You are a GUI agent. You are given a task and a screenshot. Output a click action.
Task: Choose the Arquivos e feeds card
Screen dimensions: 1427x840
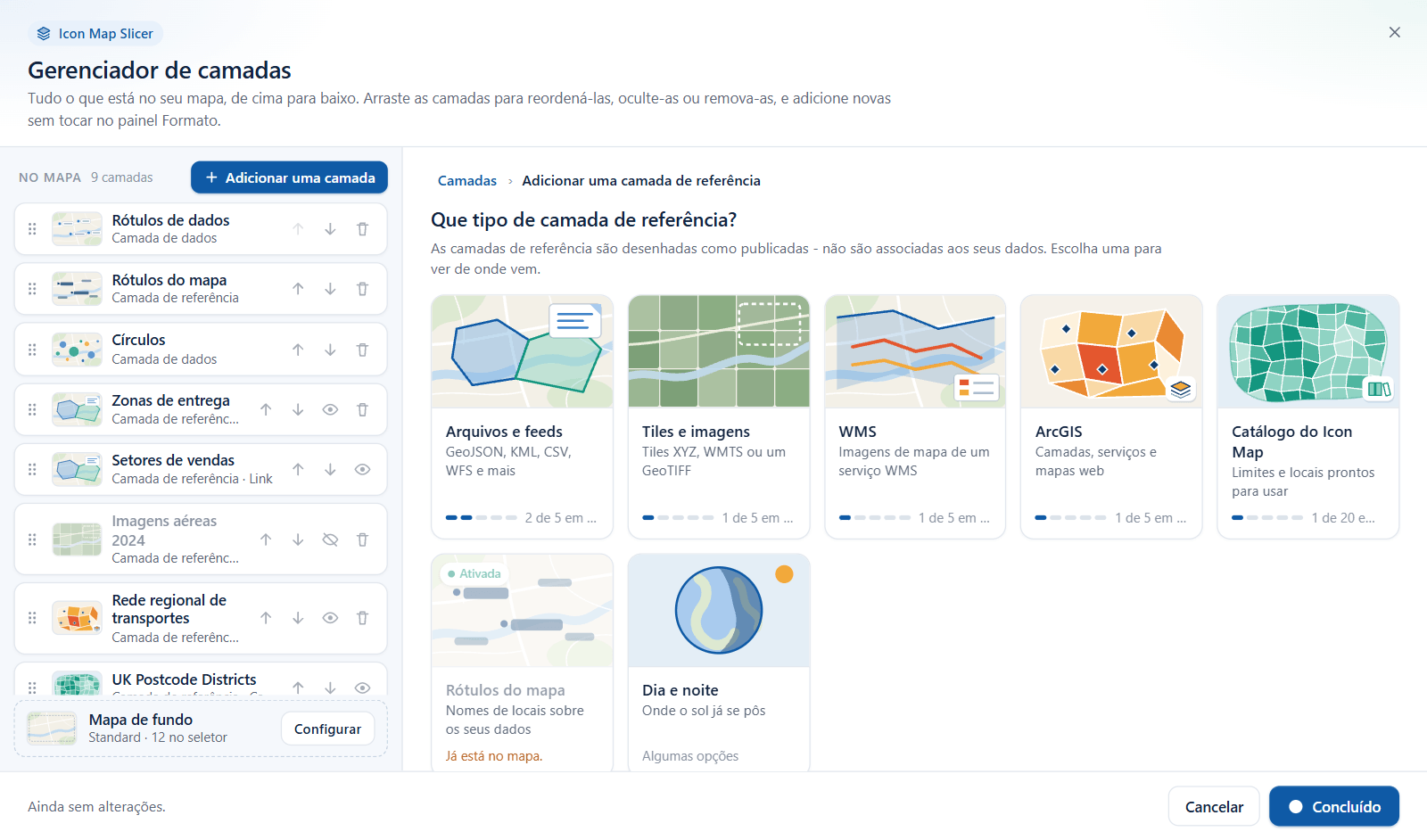pyautogui.click(x=522, y=416)
